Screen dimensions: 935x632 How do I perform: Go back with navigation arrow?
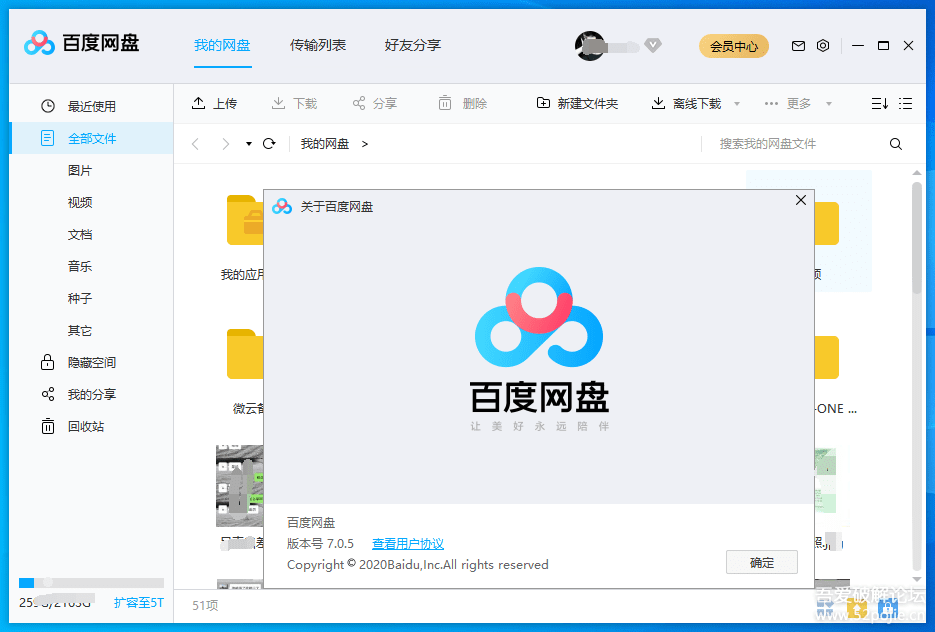(x=195, y=144)
